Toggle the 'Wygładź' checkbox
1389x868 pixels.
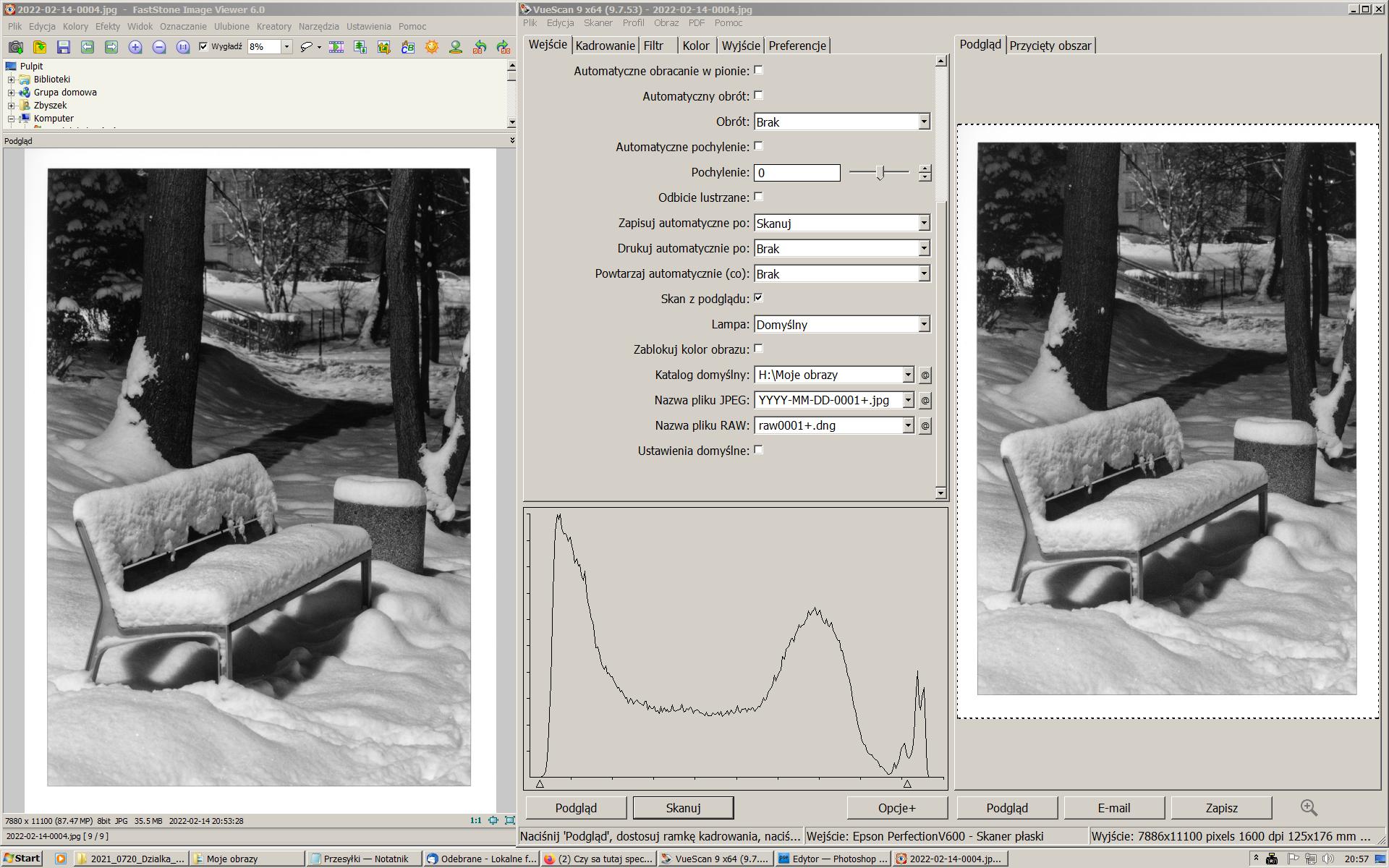(203, 46)
